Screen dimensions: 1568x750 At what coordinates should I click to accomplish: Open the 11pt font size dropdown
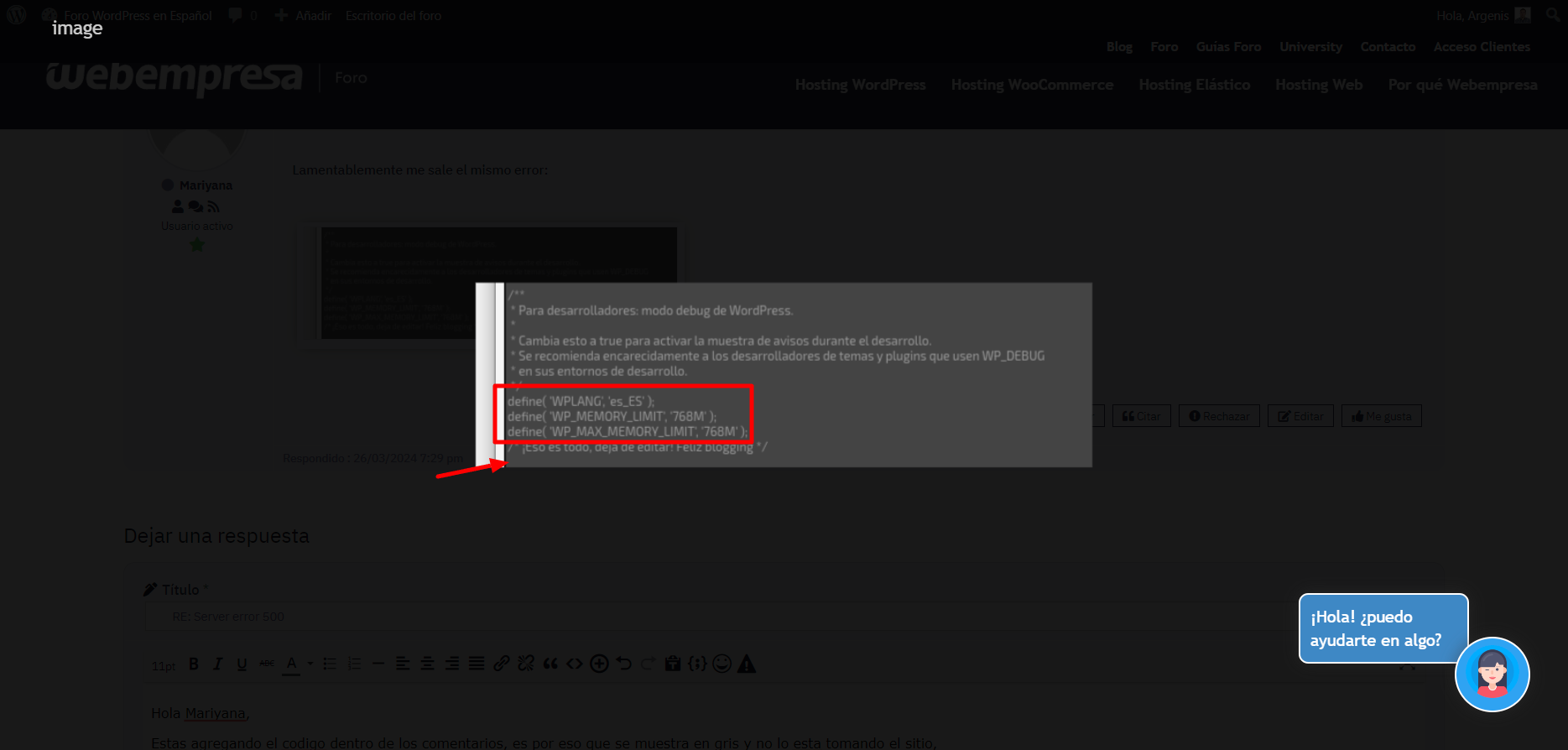164,666
